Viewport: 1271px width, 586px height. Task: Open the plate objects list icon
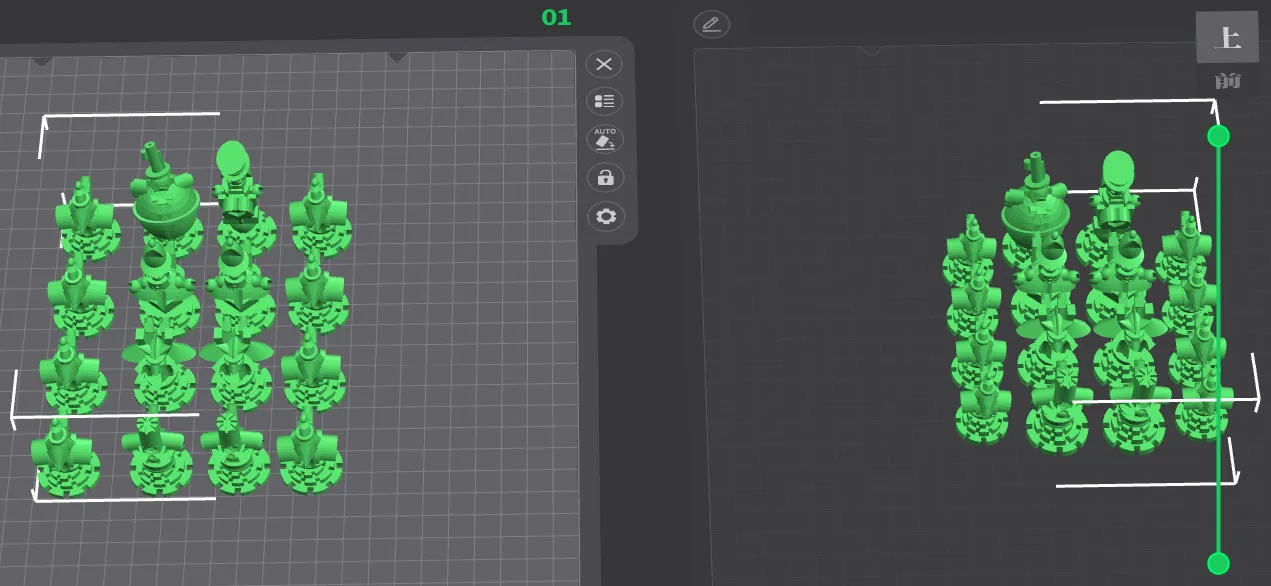pyautogui.click(x=604, y=101)
